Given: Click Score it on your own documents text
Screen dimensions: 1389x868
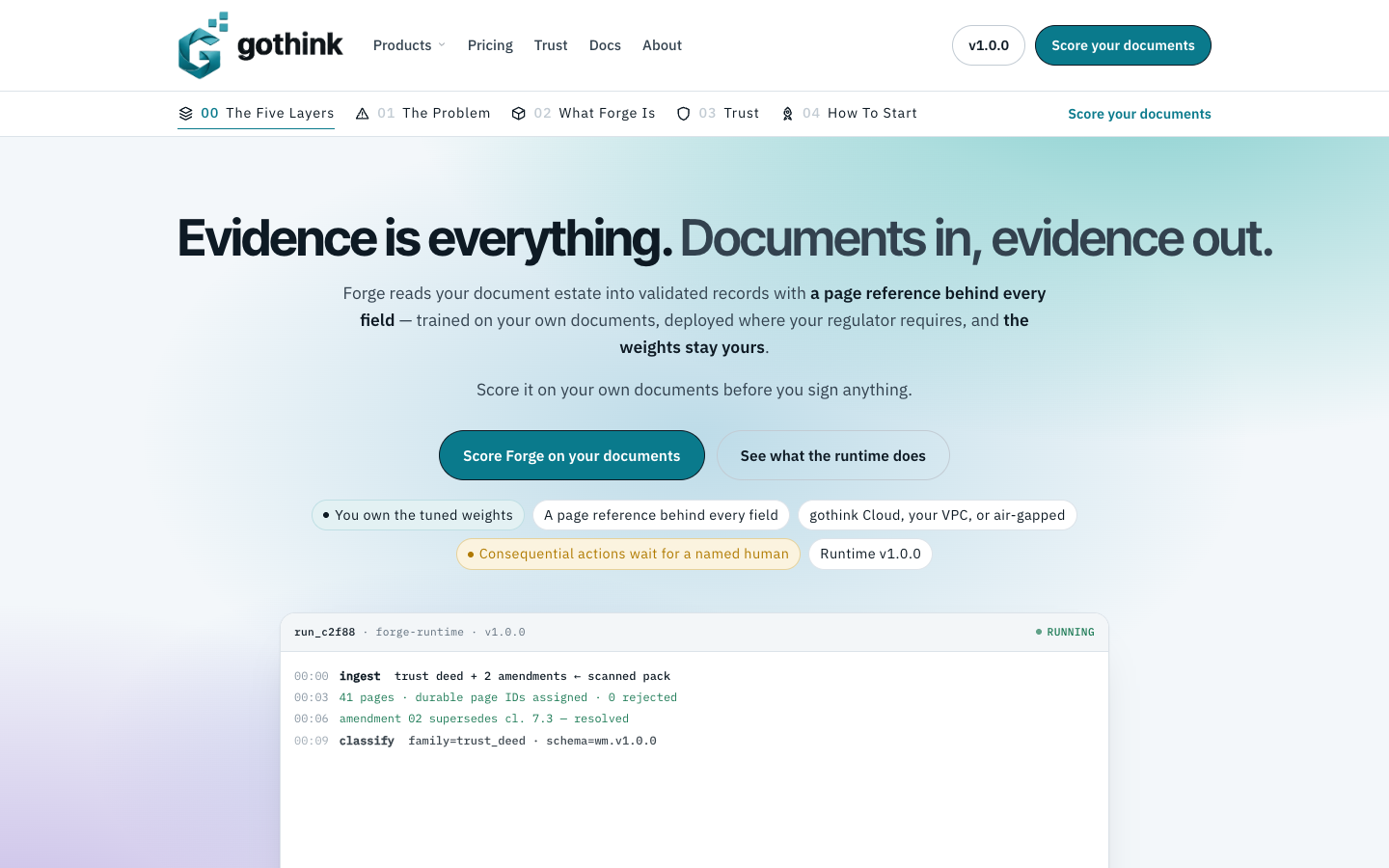Looking at the screenshot, I should [694, 390].
